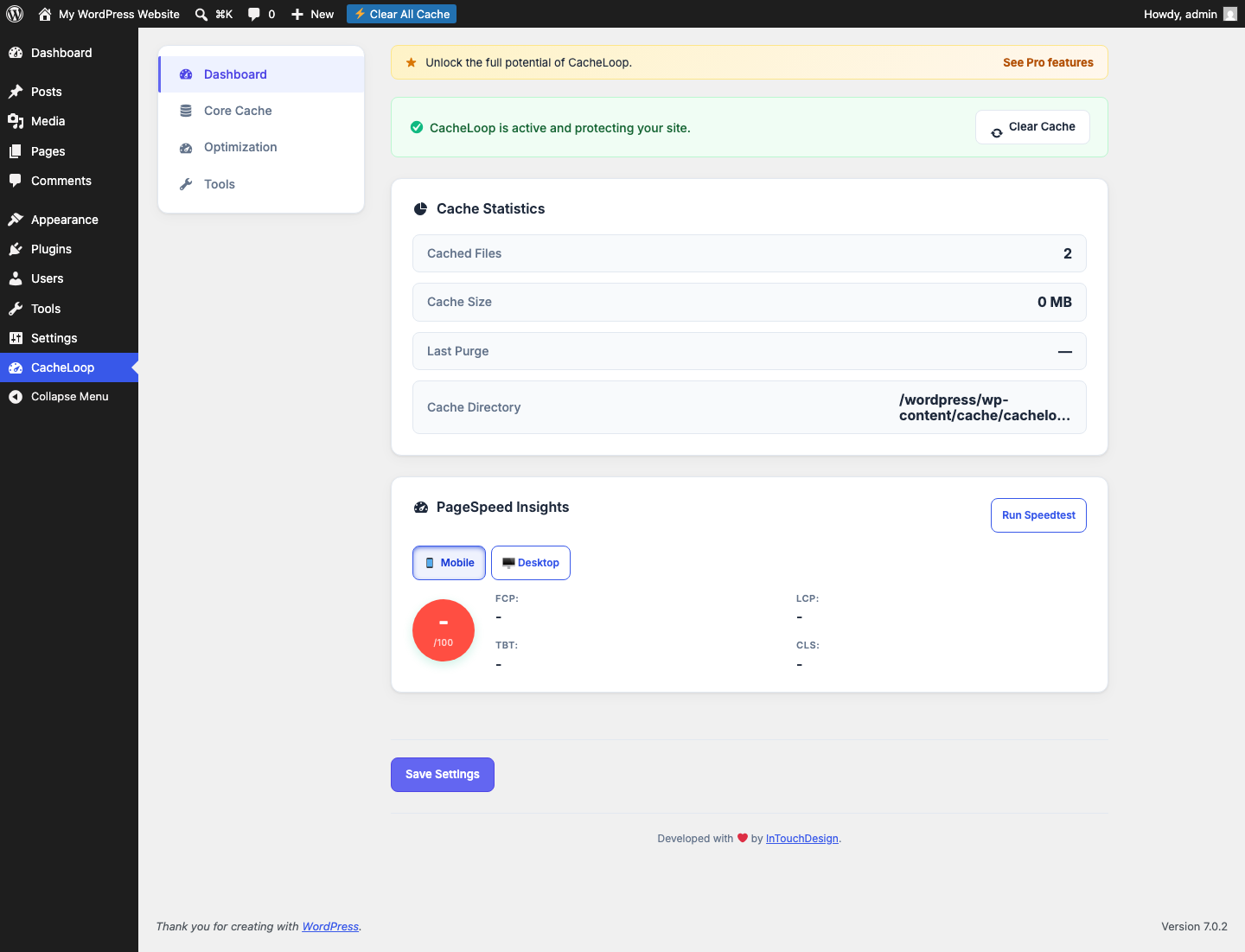Click the CacheLoop gauge icon in the sidebar

pos(16,367)
